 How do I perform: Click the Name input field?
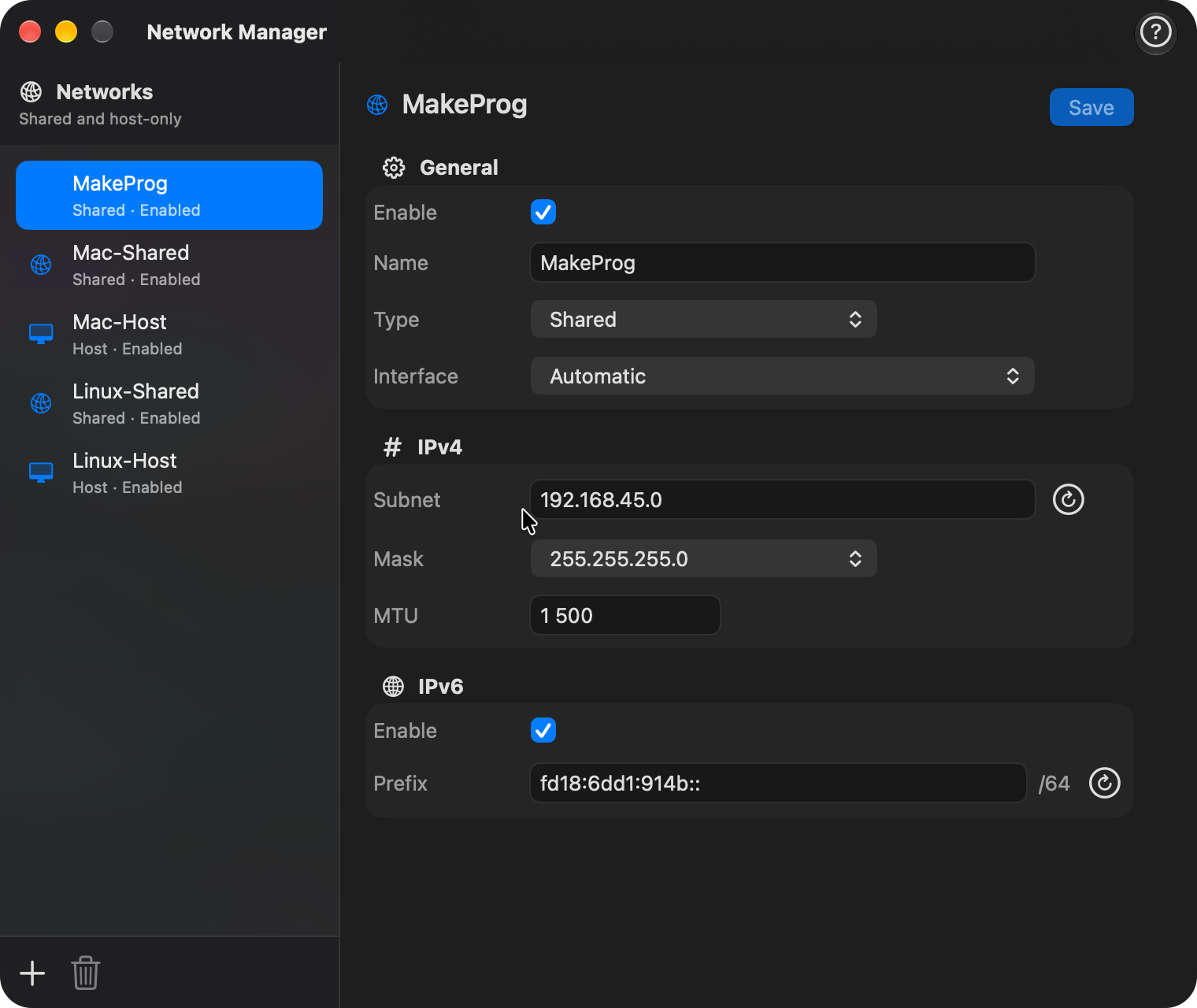click(782, 262)
